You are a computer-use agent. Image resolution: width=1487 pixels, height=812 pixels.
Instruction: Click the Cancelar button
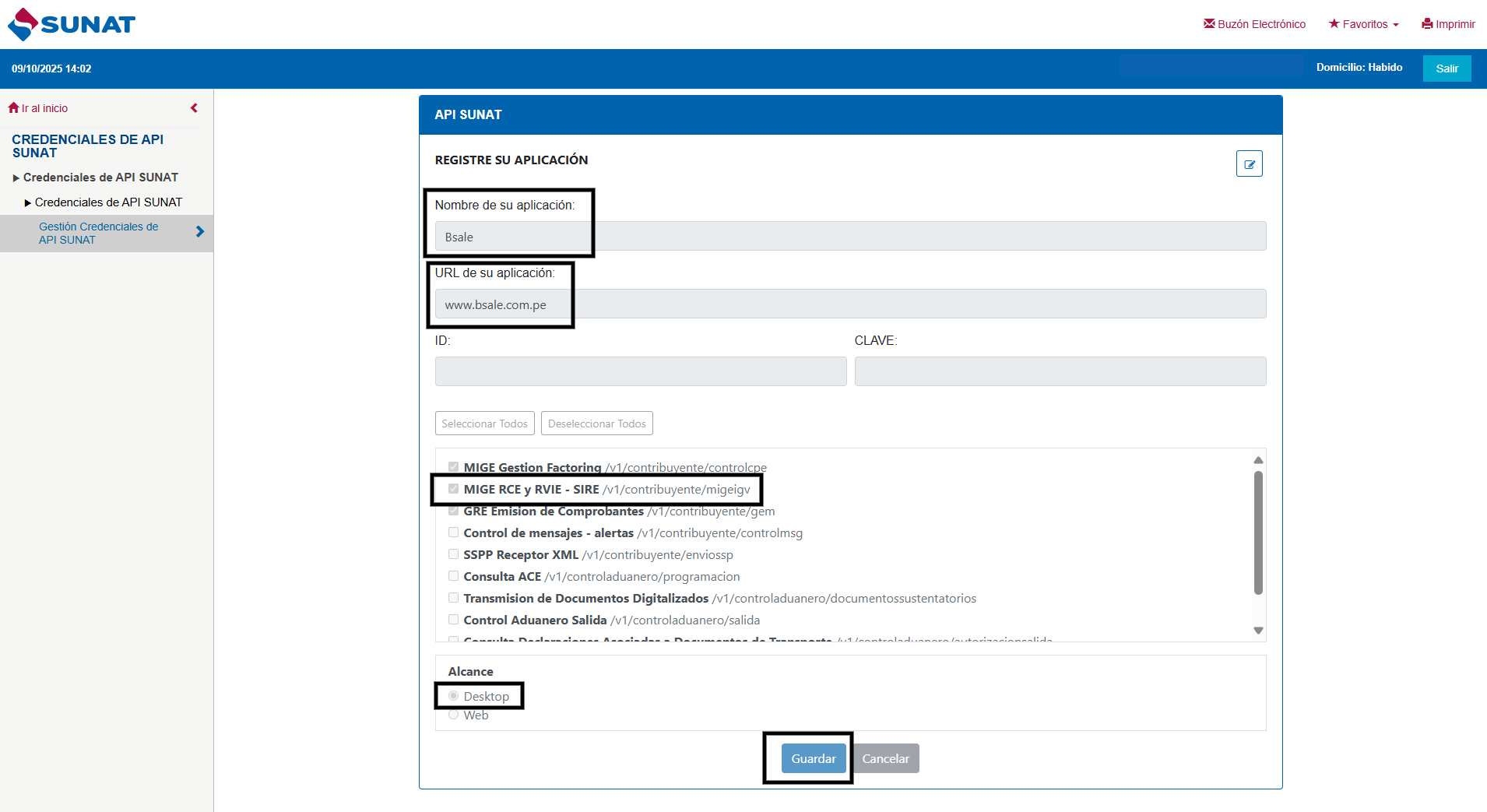885,758
